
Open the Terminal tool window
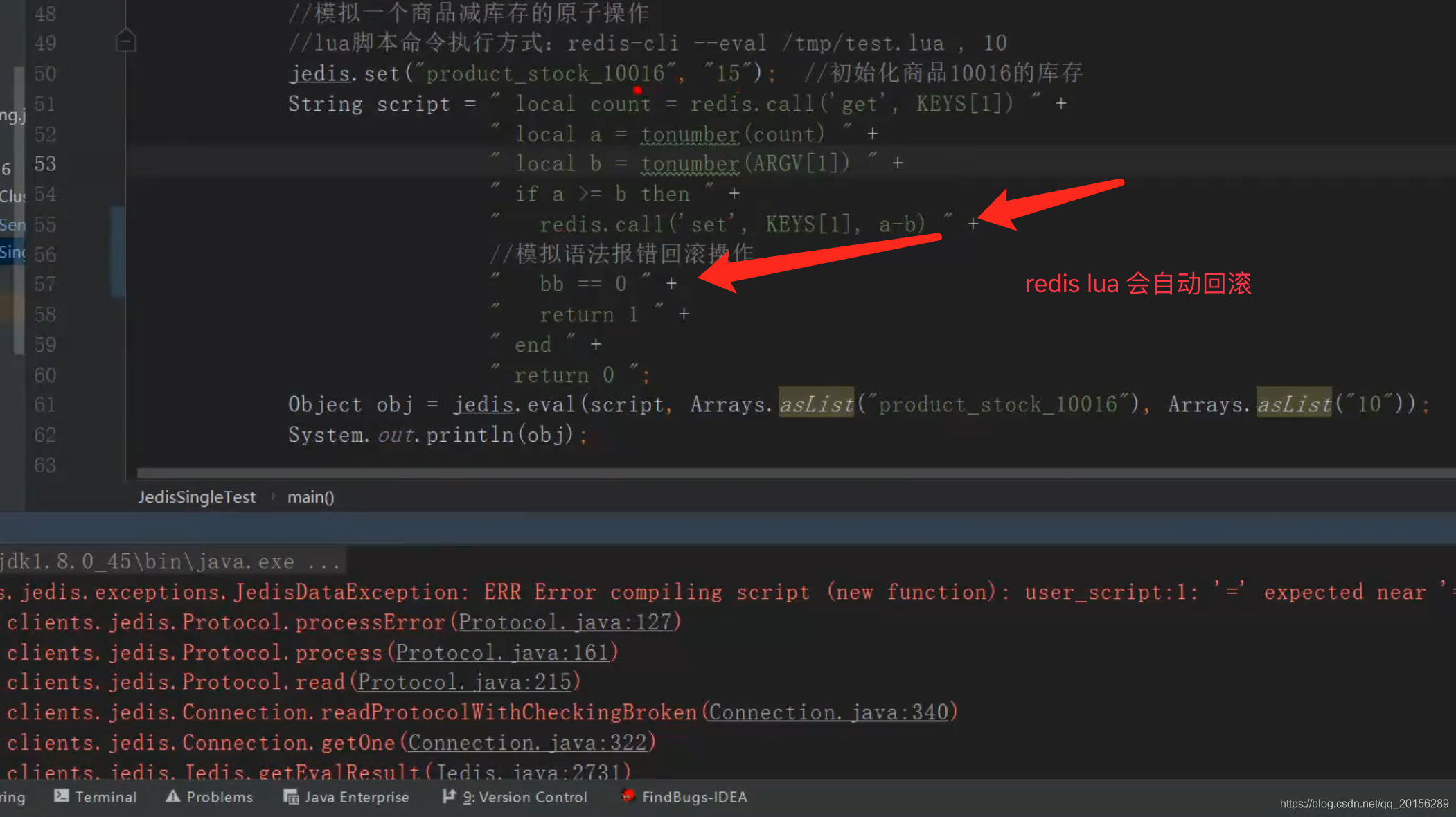tap(96, 797)
